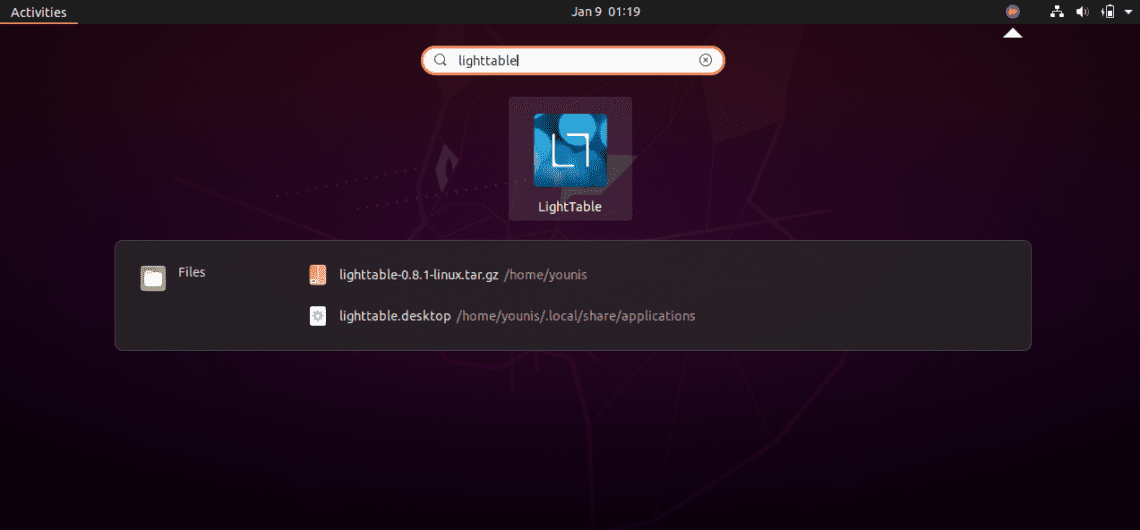Open the lighttable-0.8.1-linux.tar.gz file result

[x=448, y=276]
